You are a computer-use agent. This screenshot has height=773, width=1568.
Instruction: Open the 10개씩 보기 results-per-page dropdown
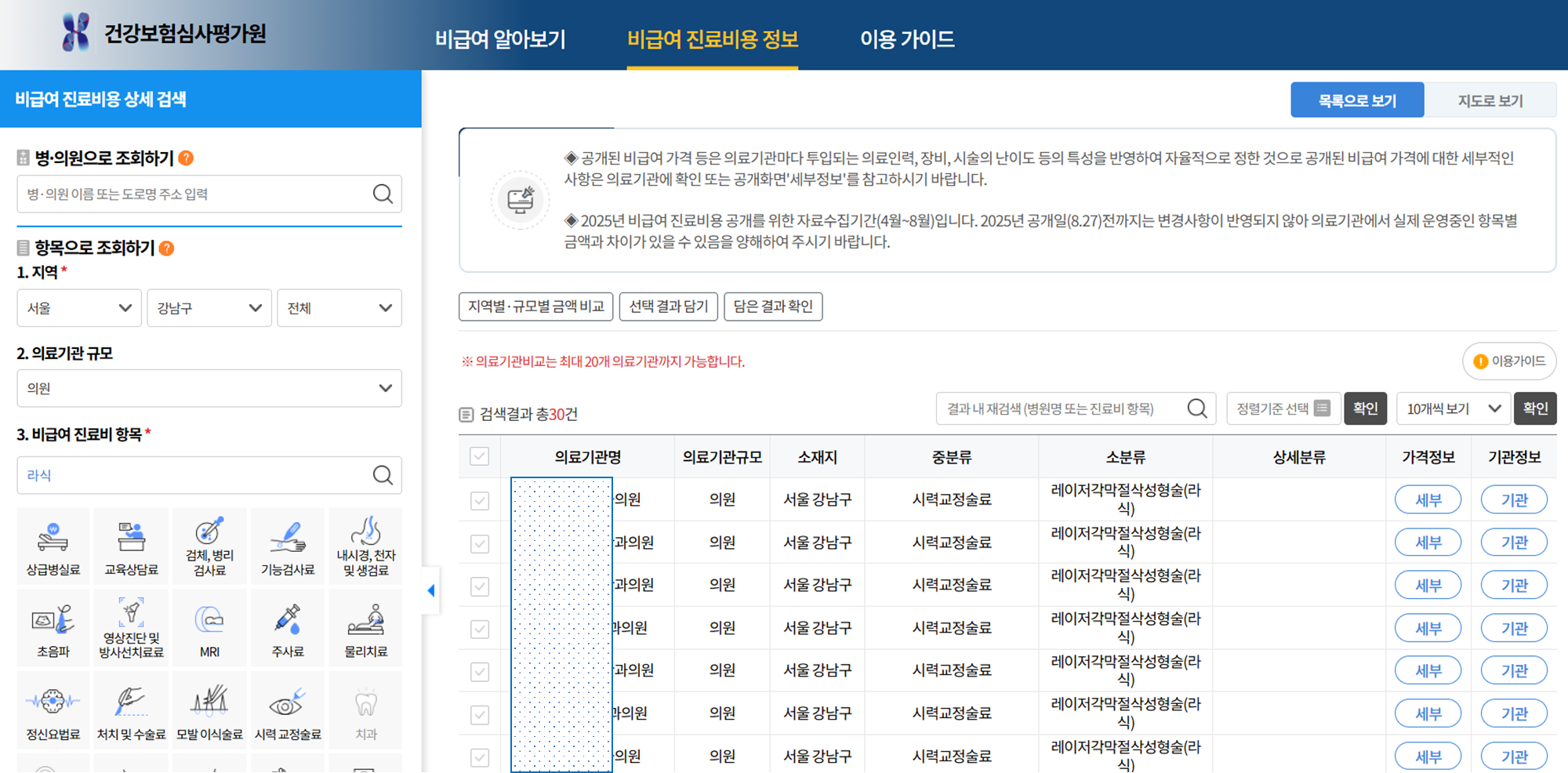pyautogui.click(x=1453, y=408)
